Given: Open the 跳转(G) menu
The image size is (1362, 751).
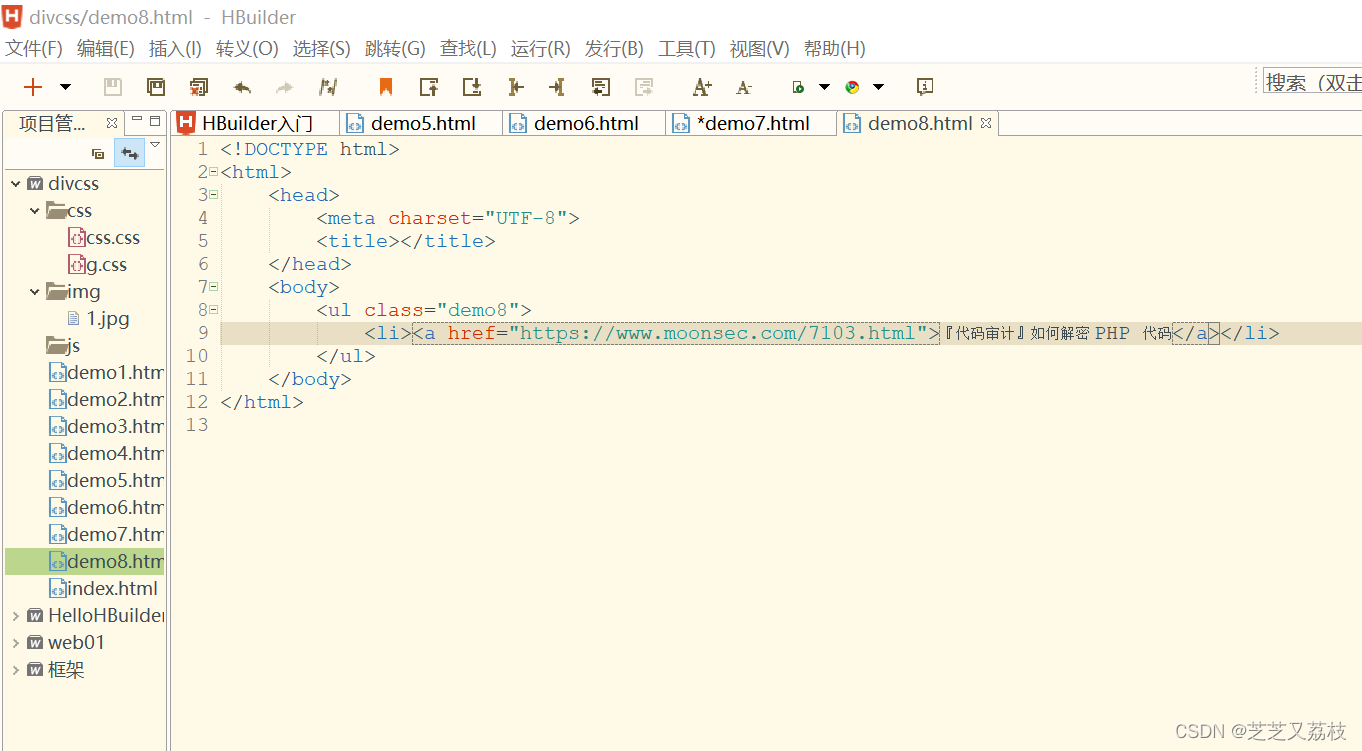Looking at the screenshot, I should (395, 48).
